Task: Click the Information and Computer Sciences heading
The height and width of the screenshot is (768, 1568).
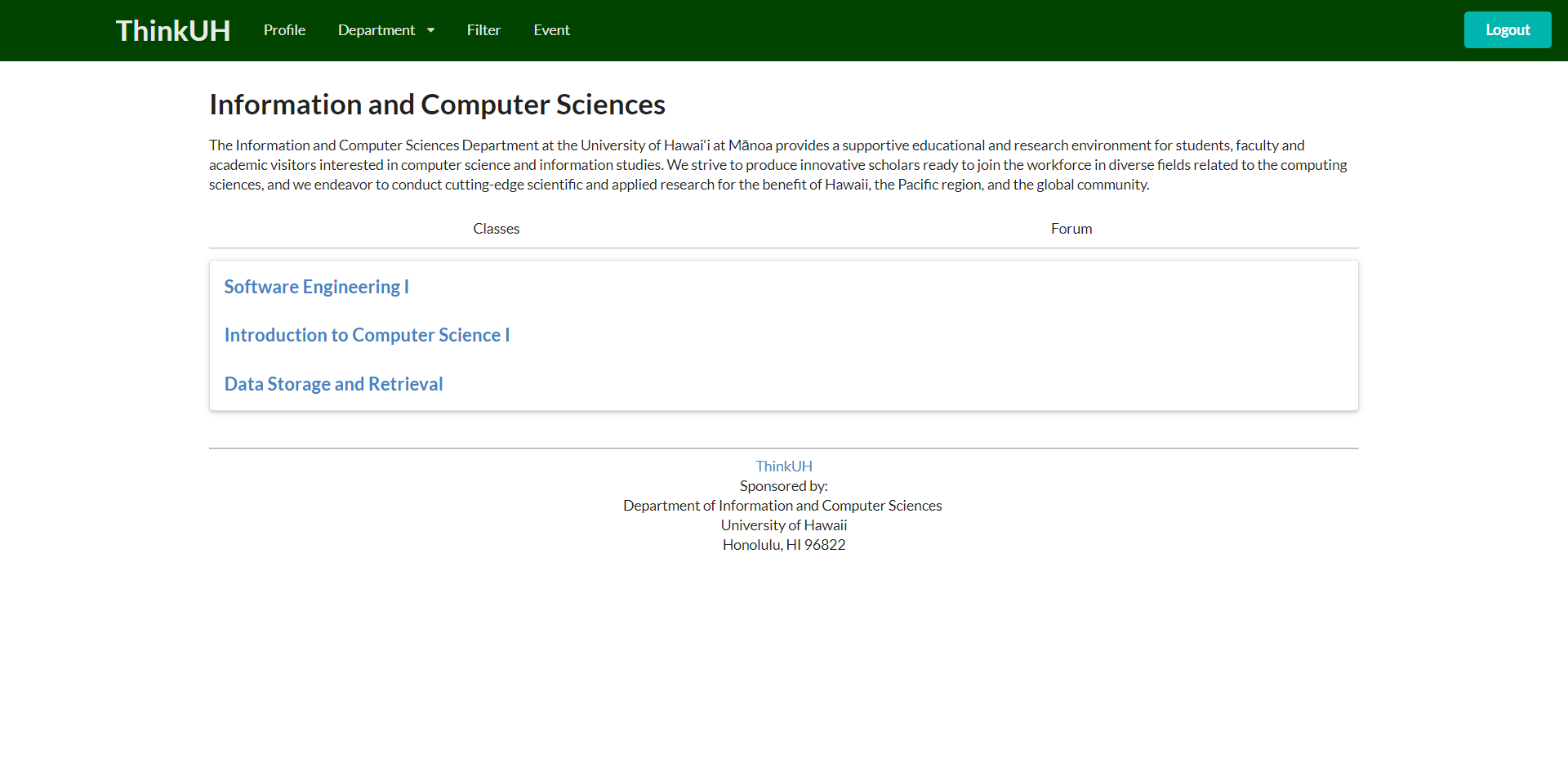Action: (437, 105)
